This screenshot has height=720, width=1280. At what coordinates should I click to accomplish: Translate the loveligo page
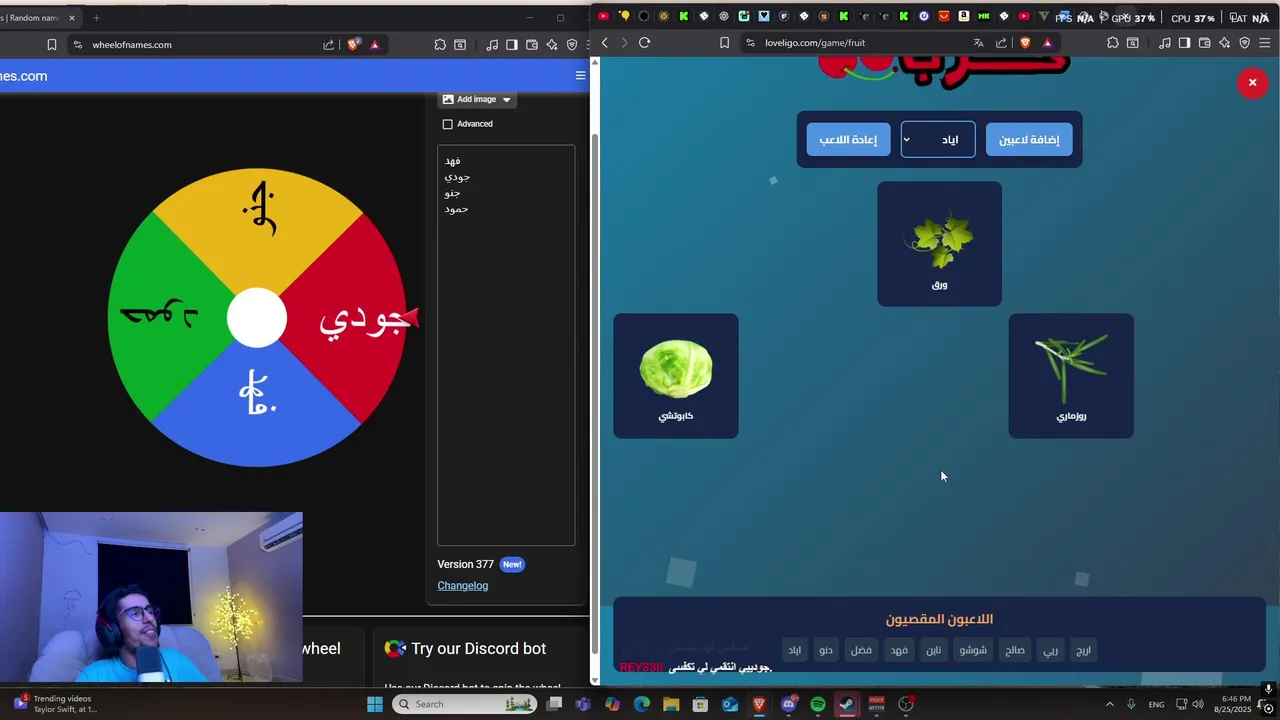(x=978, y=43)
